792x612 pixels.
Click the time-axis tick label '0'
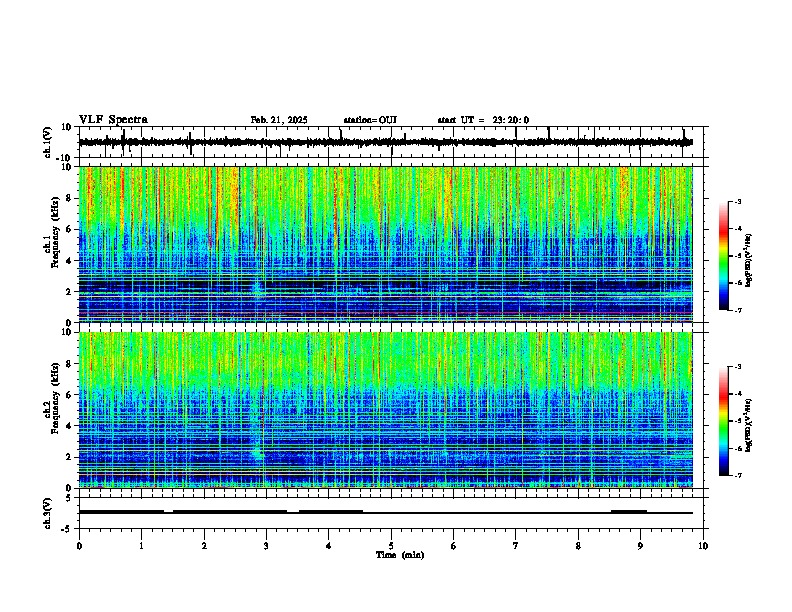click(x=79, y=546)
